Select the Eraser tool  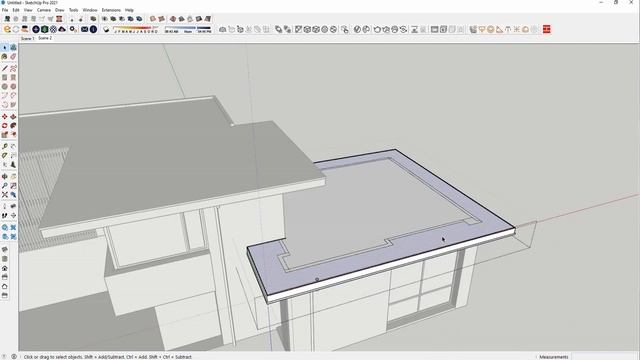coord(13,57)
